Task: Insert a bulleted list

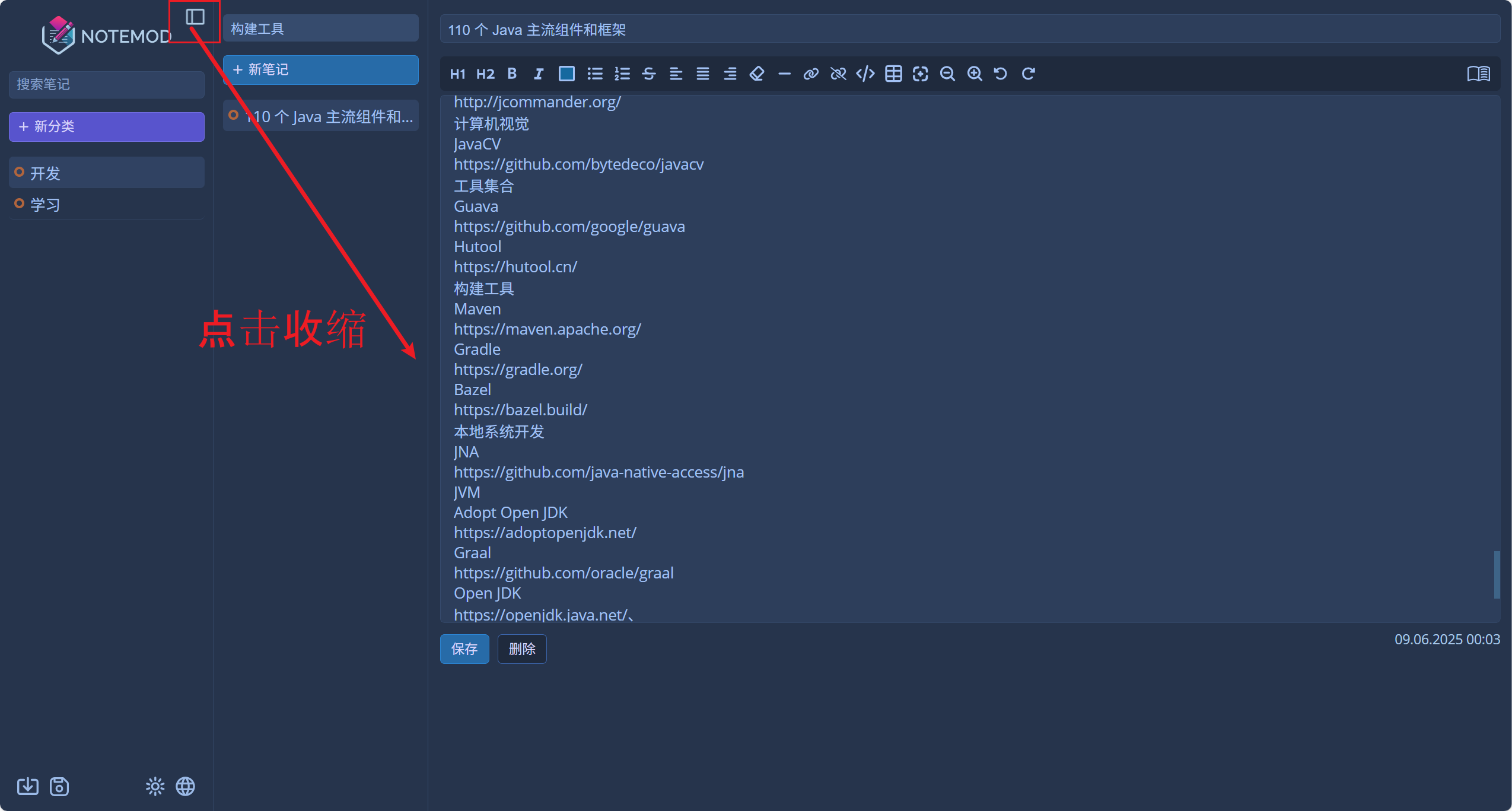Action: 595,74
